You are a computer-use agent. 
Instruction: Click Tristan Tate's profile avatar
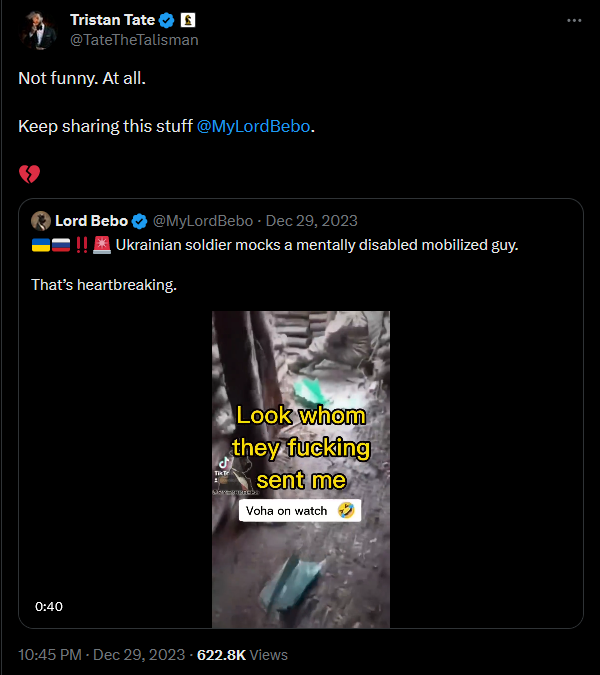click(38, 30)
